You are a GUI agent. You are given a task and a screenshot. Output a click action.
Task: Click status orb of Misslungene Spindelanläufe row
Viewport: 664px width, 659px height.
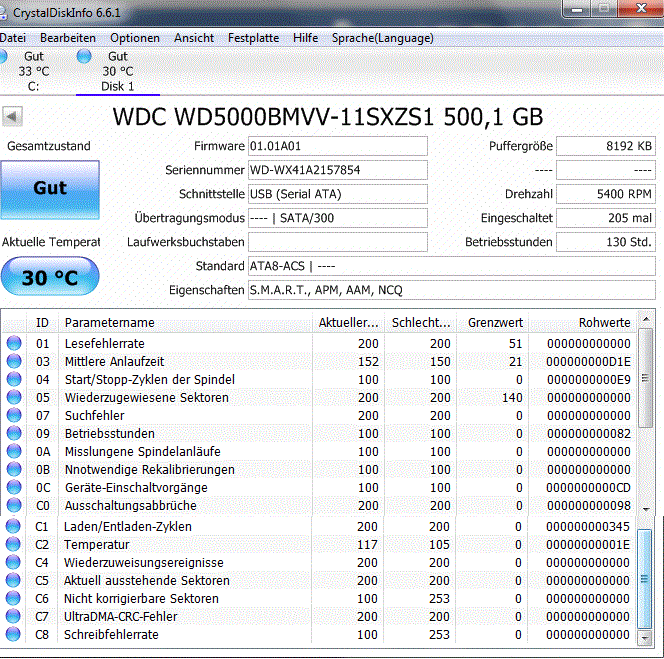tap(14, 451)
